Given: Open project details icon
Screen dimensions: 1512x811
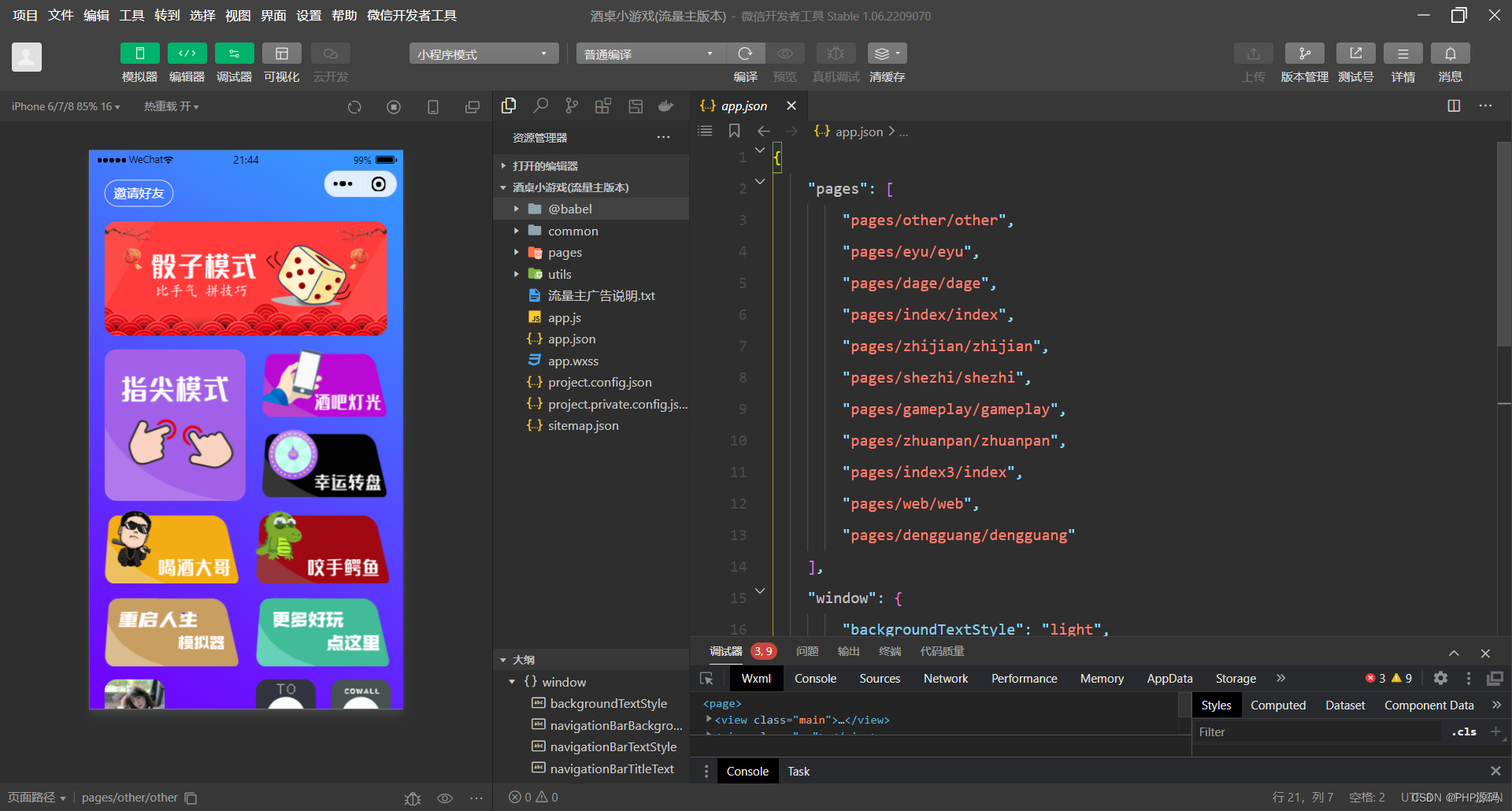Looking at the screenshot, I should tap(1403, 54).
